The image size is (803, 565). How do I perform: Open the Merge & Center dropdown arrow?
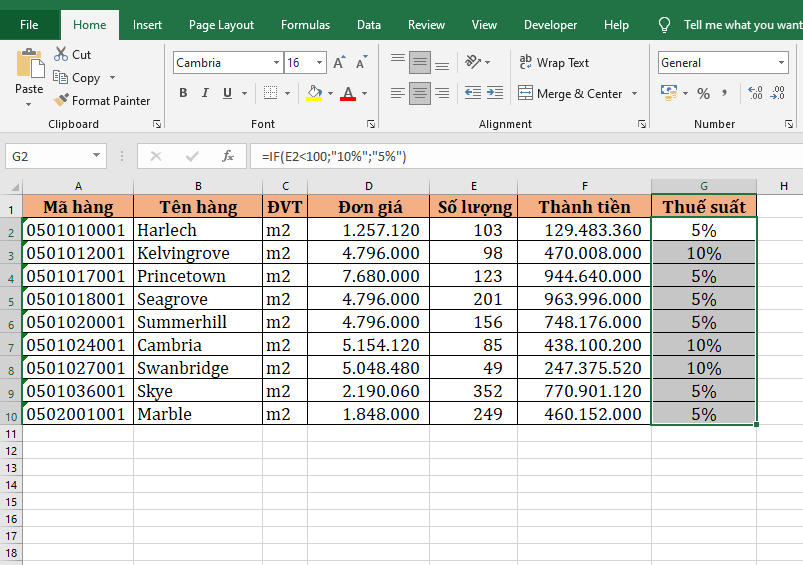pos(633,94)
